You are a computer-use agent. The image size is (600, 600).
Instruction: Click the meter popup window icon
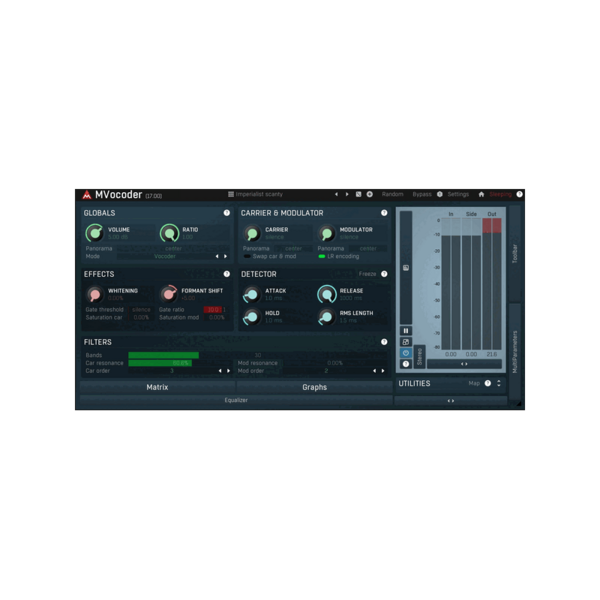tap(406, 342)
